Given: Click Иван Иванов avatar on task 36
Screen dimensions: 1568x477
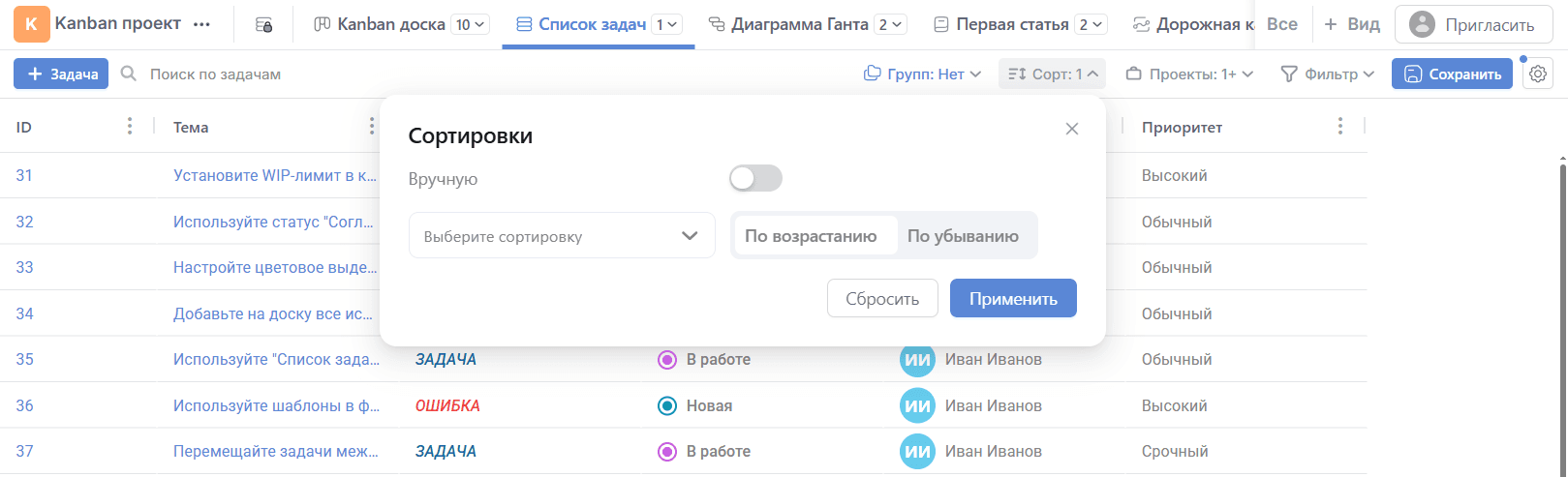Looking at the screenshot, I should click(x=916, y=405).
